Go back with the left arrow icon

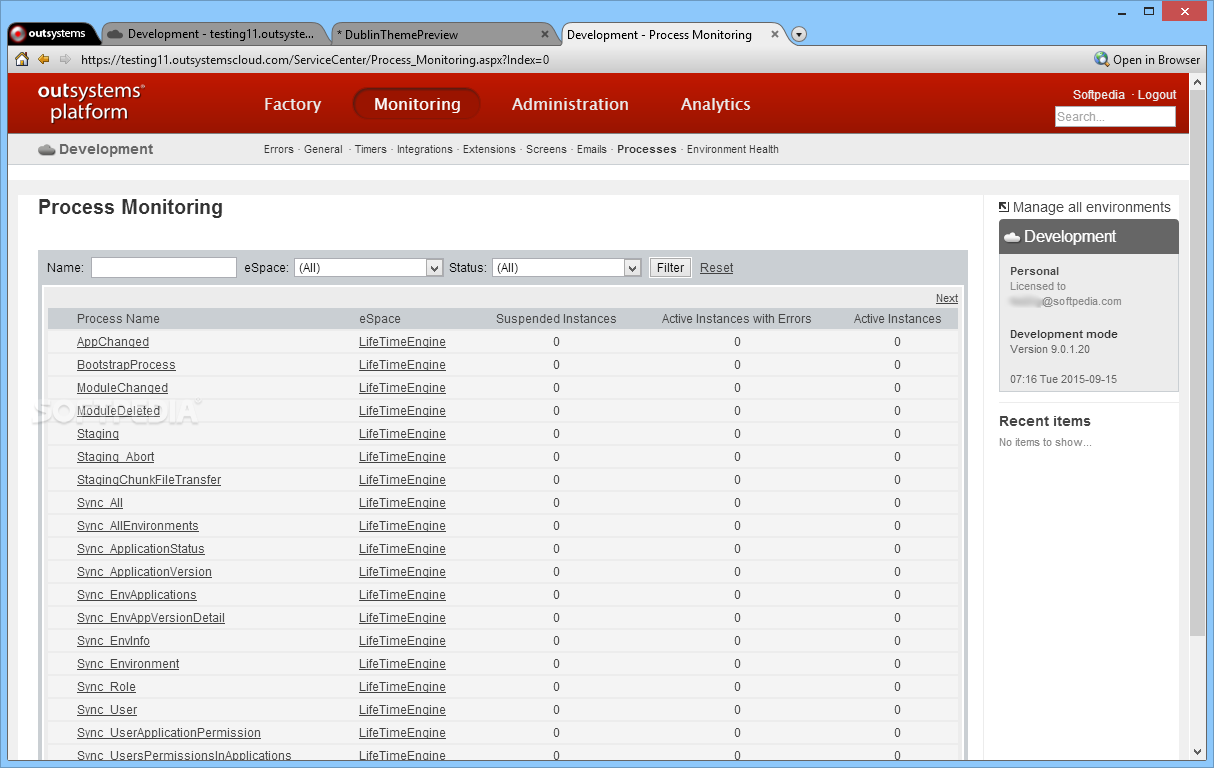[x=44, y=59]
